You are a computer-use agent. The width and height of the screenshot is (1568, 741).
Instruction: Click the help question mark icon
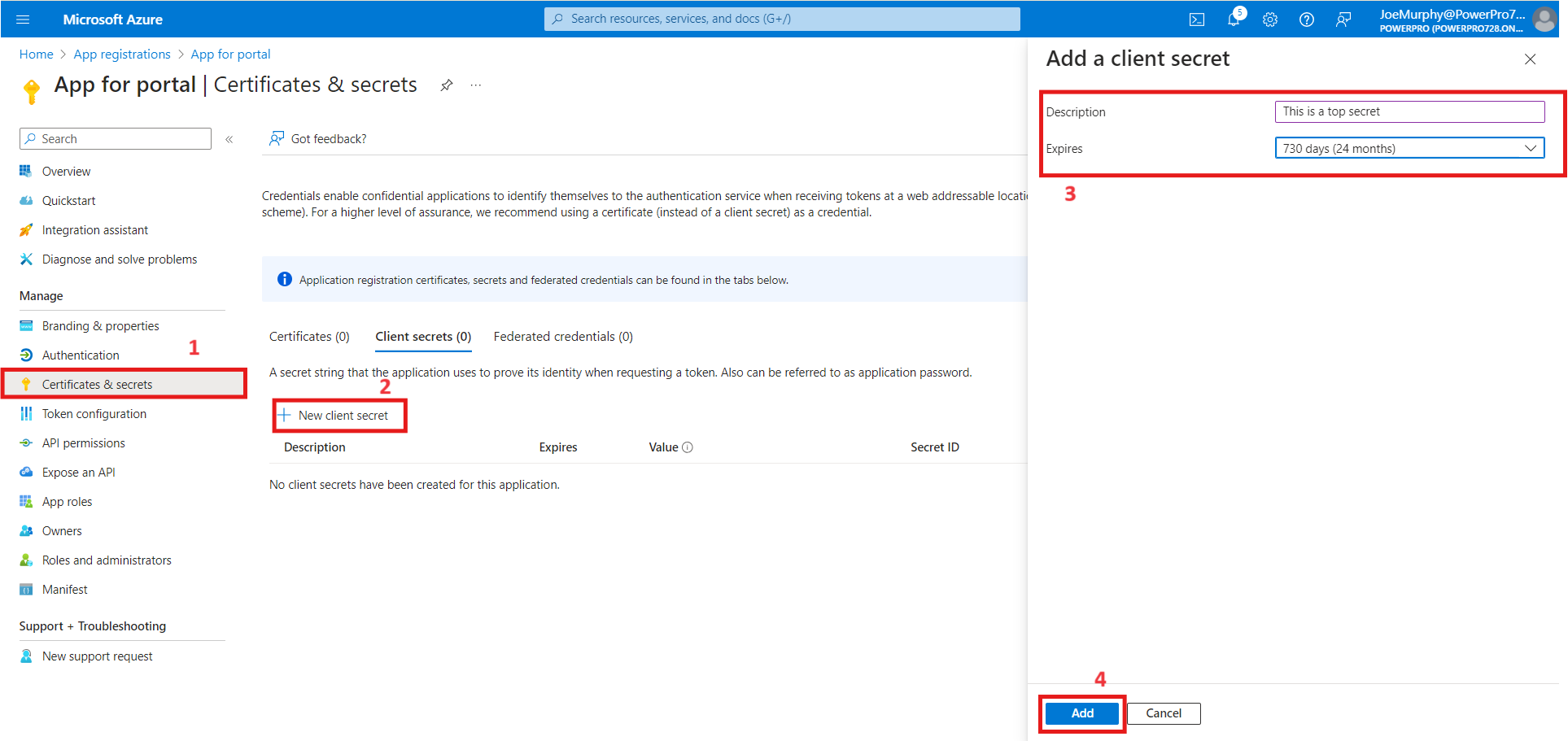point(1307,20)
